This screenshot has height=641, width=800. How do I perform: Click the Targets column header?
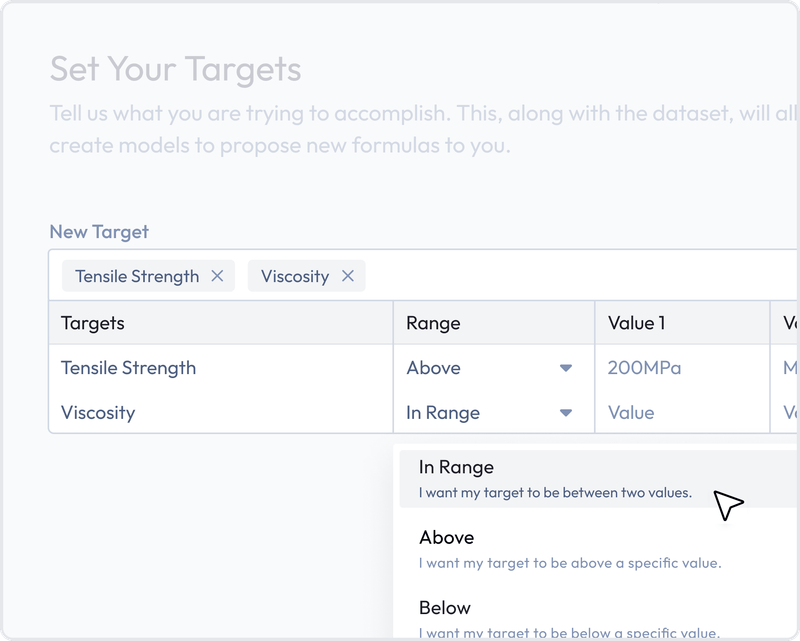pos(93,323)
